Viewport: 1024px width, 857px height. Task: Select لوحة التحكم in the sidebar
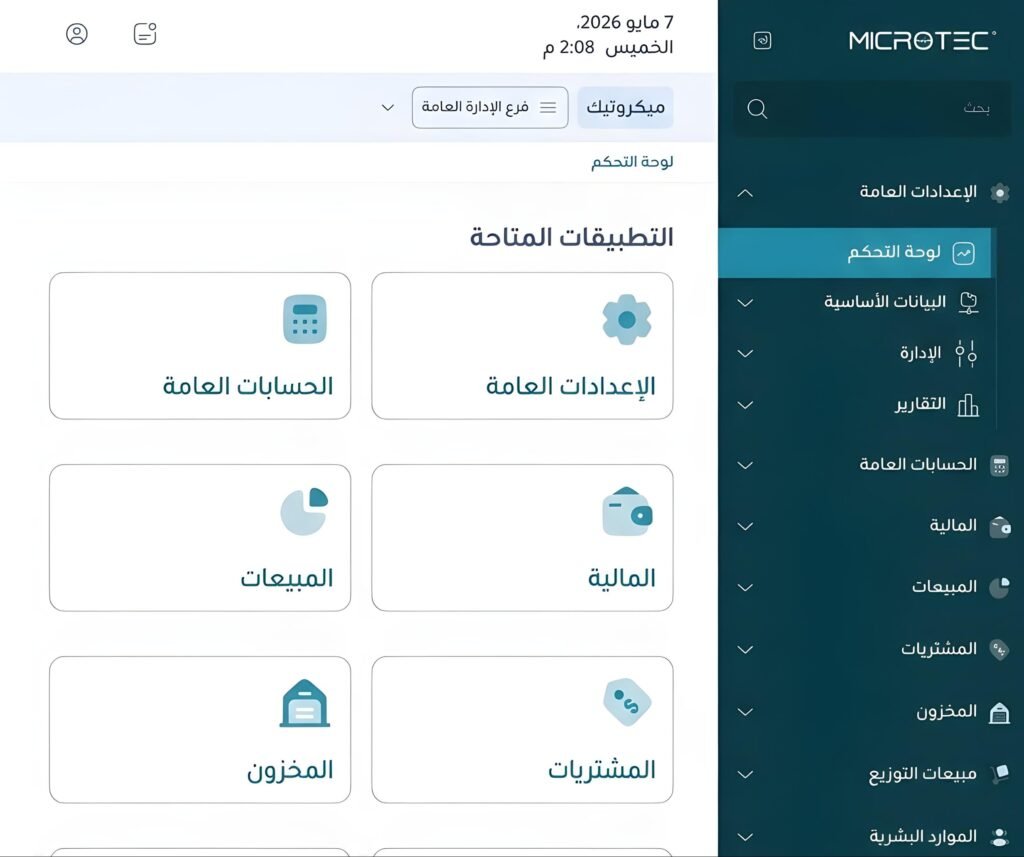click(x=854, y=253)
